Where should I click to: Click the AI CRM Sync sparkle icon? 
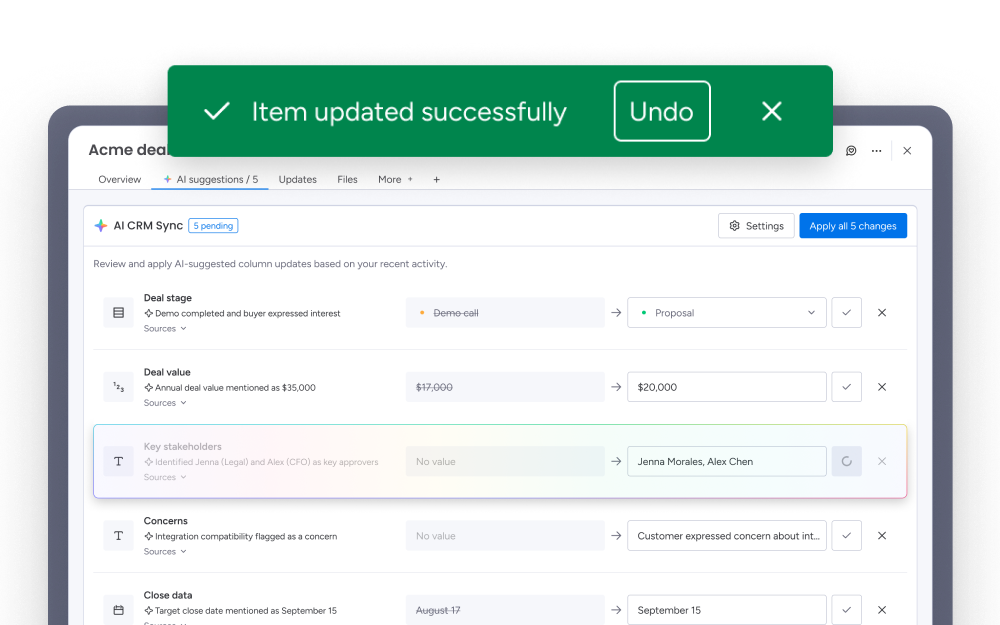point(101,226)
